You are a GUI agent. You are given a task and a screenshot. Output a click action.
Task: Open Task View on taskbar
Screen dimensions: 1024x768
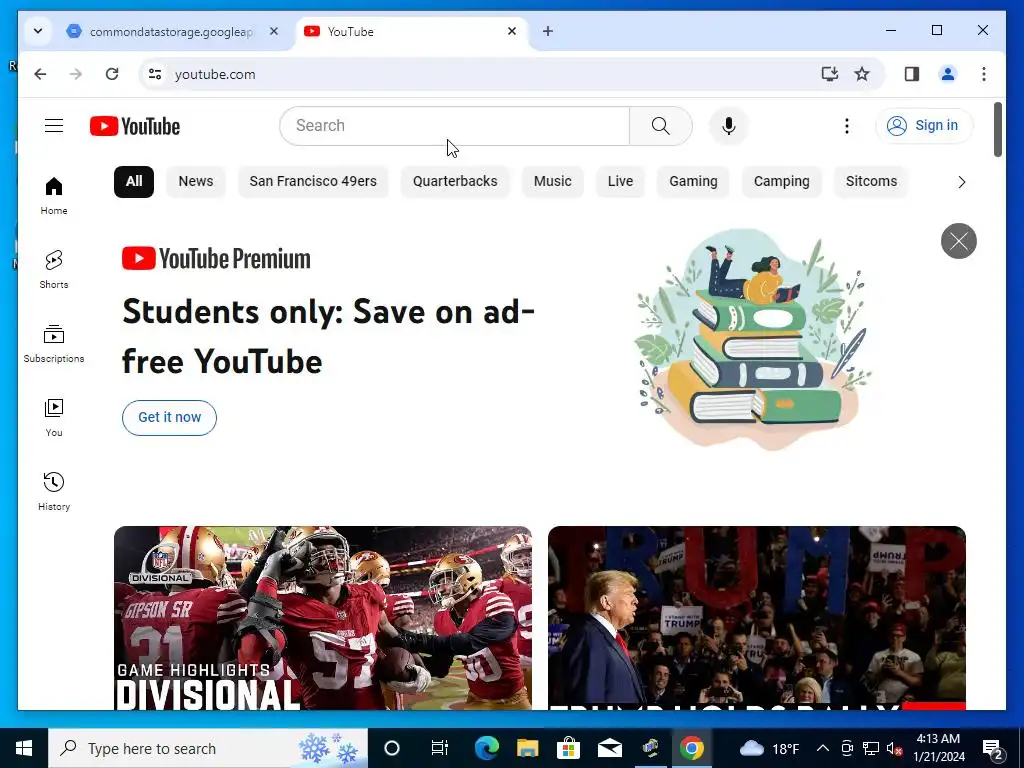click(440, 748)
